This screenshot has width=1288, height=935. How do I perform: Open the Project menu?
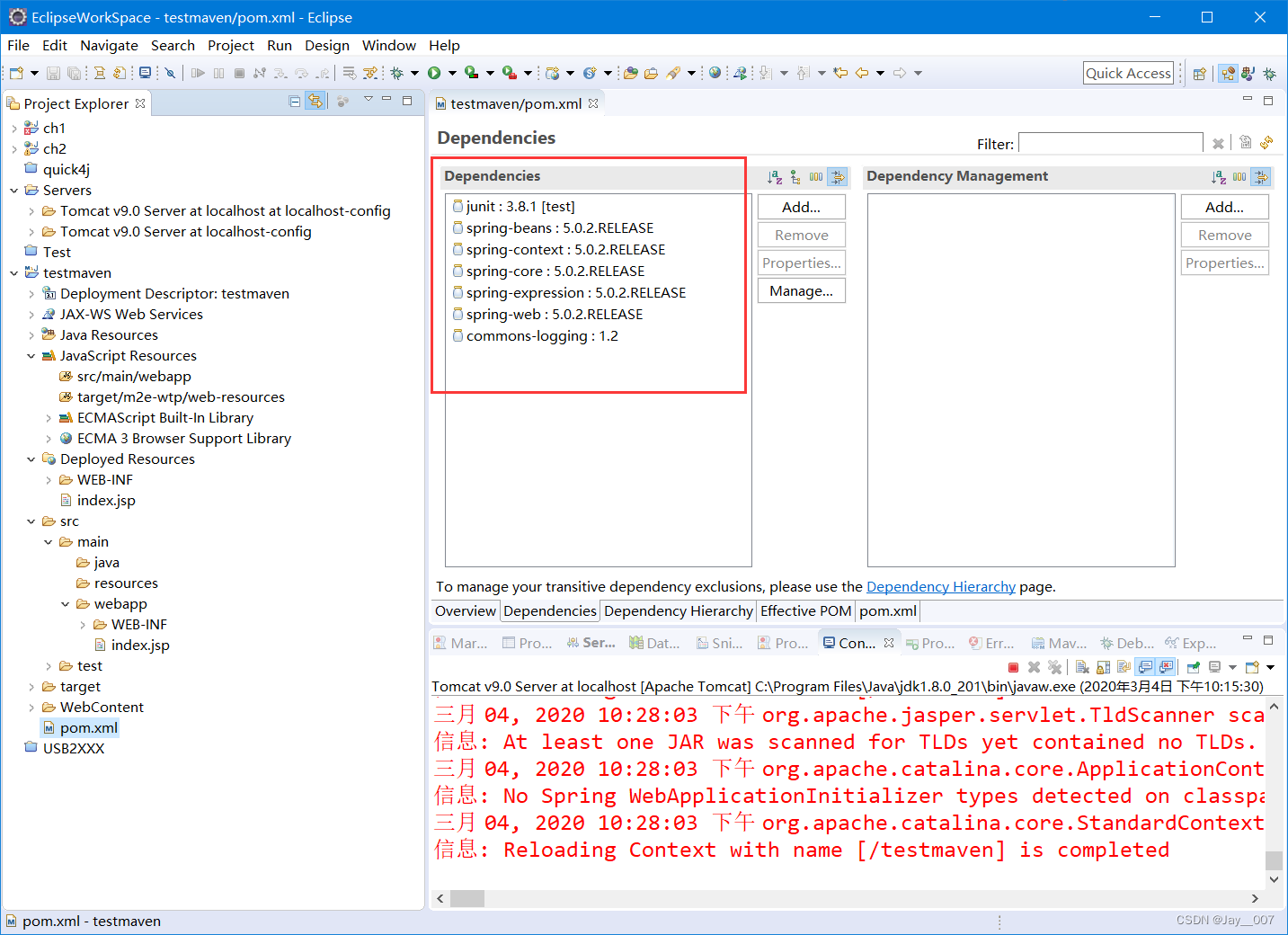(231, 45)
